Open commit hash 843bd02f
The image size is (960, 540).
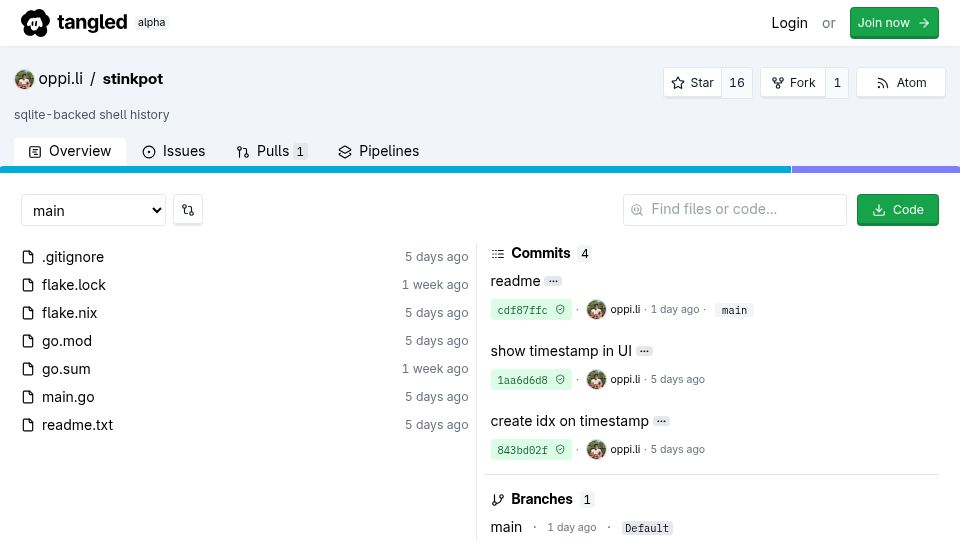click(x=522, y=449)
